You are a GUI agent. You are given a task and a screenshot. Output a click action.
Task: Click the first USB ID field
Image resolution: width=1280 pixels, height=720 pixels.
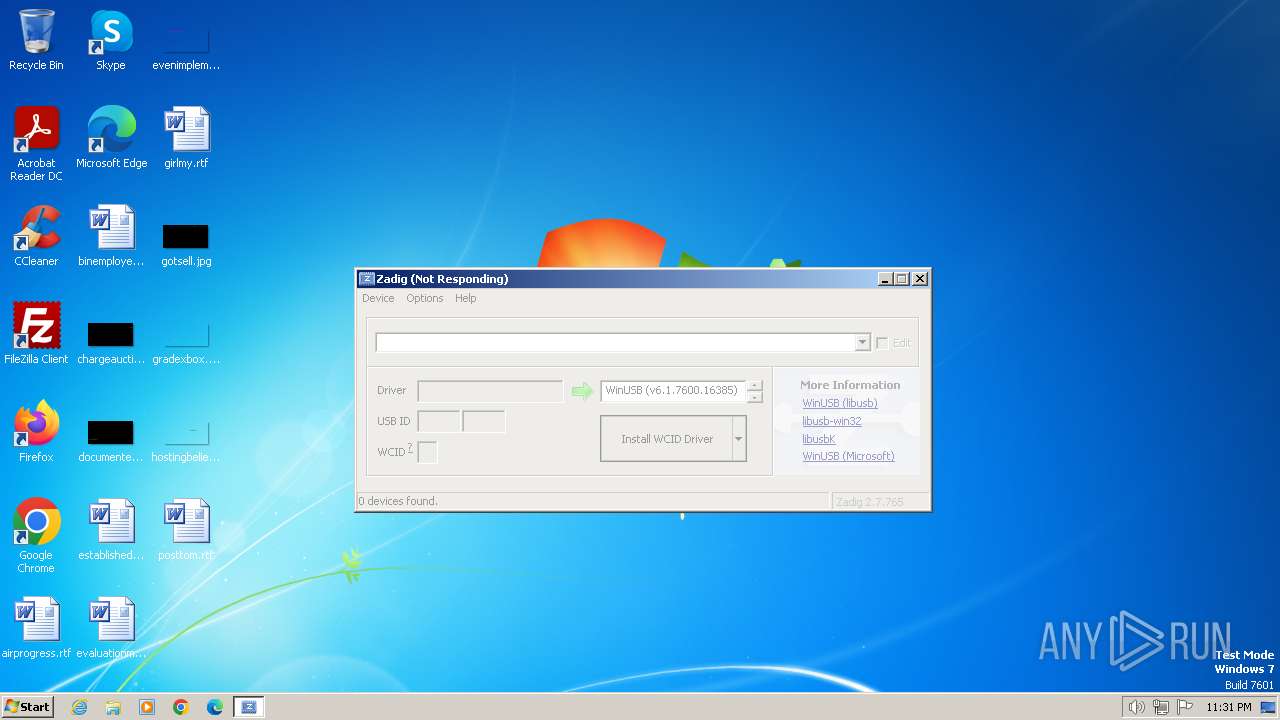[x=439, y=422]
